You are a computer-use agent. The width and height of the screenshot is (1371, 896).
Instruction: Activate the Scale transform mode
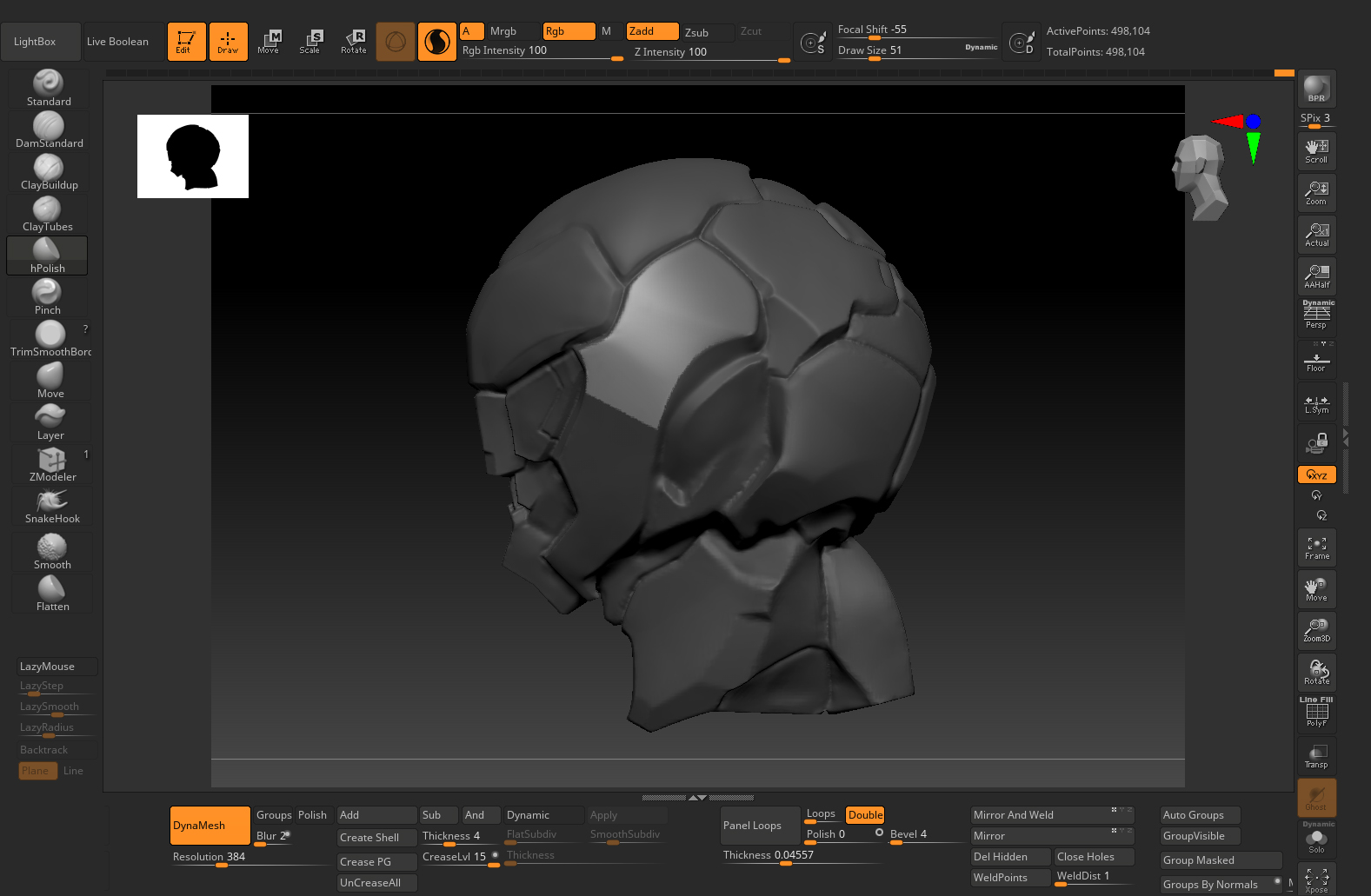click(x=310, y=42)
